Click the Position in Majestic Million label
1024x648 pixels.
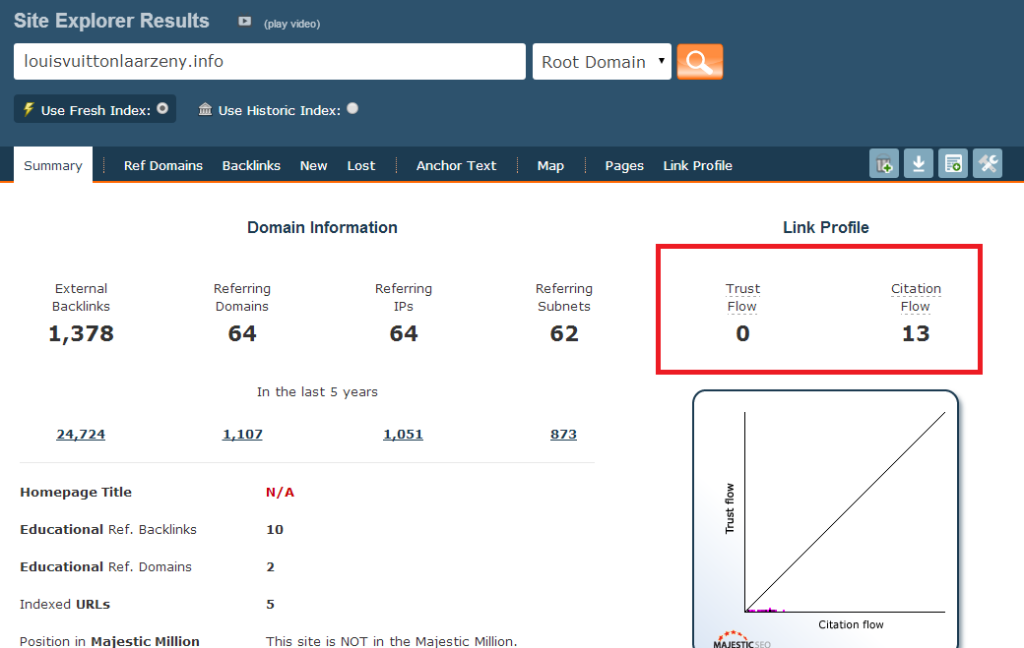(x=110, y=641)
